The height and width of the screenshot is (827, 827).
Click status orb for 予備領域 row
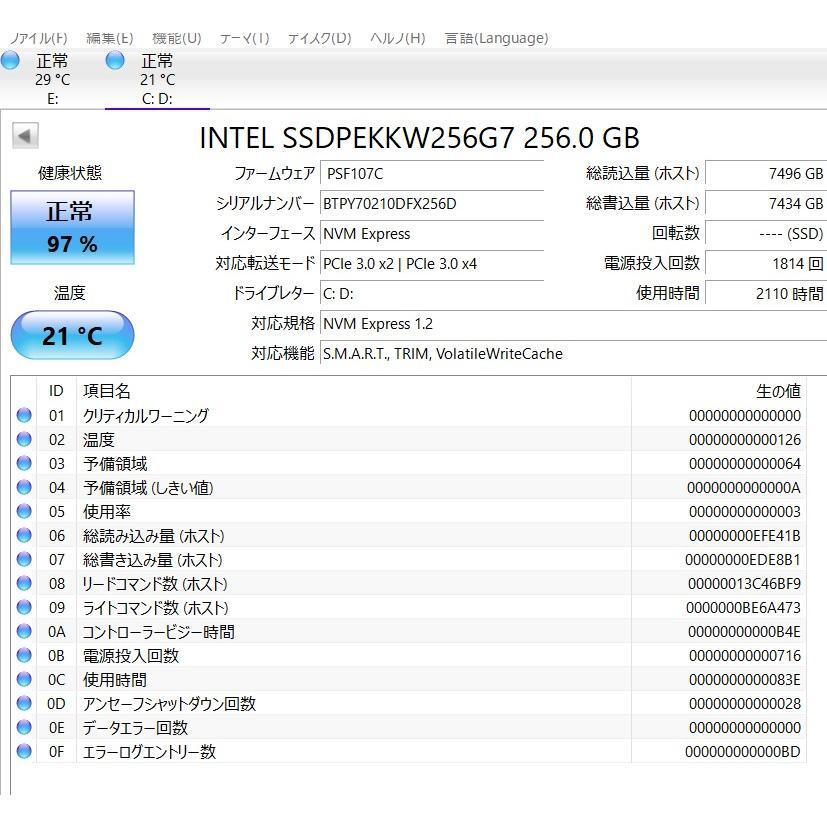(x=24, y=463)
